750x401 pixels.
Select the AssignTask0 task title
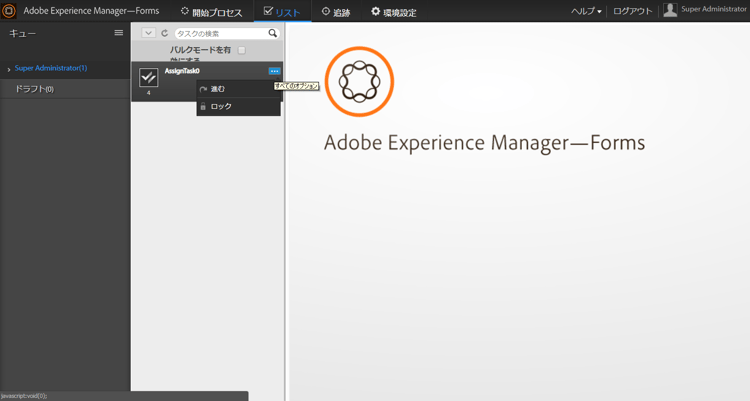click(182, 71)
